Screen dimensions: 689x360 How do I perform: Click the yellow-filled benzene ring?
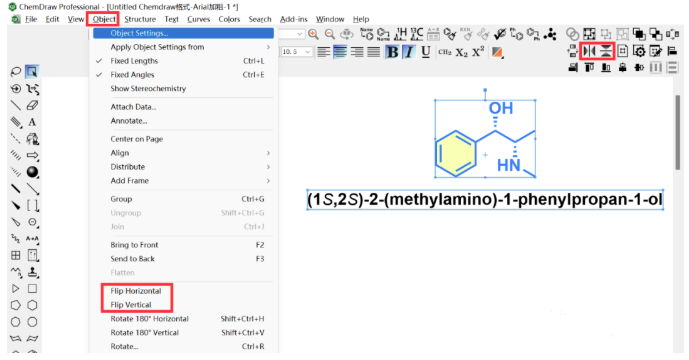pyautogui.click(x=455, y=154)
